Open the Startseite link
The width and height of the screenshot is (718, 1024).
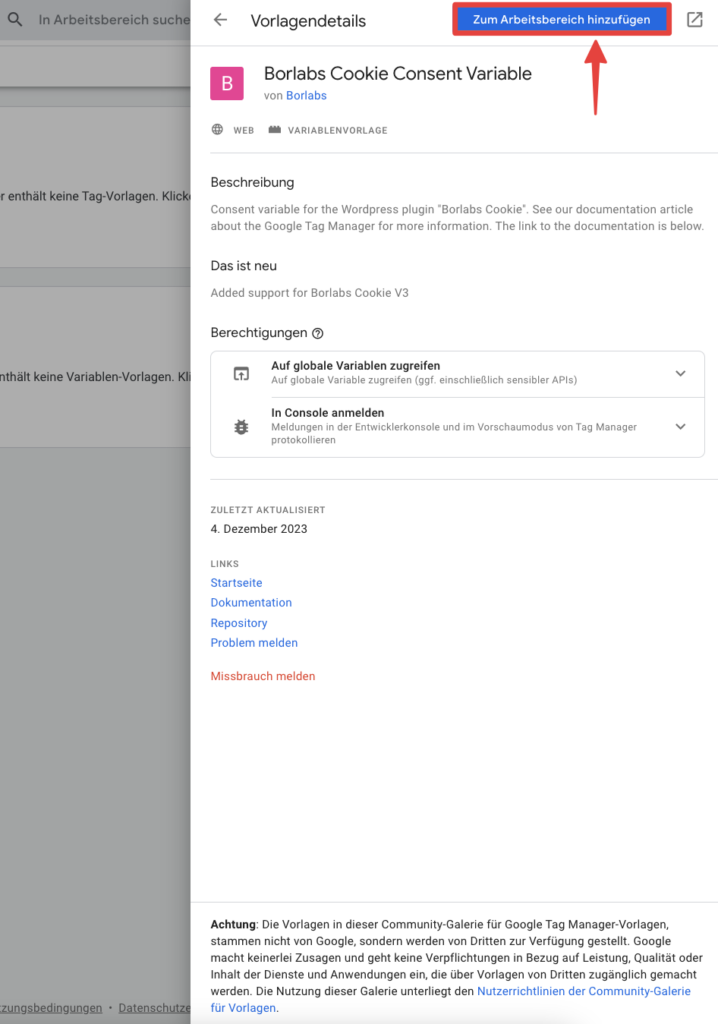[236, 583]
